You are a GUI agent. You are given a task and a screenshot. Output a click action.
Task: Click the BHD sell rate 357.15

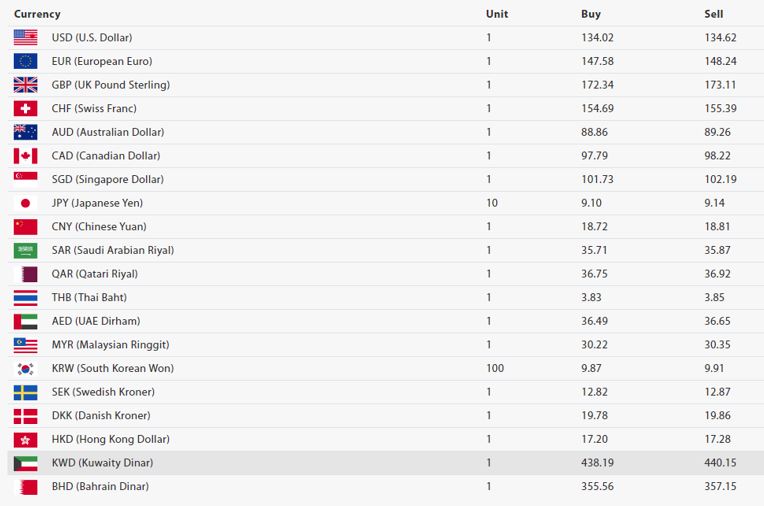click(x=720, y=486)
